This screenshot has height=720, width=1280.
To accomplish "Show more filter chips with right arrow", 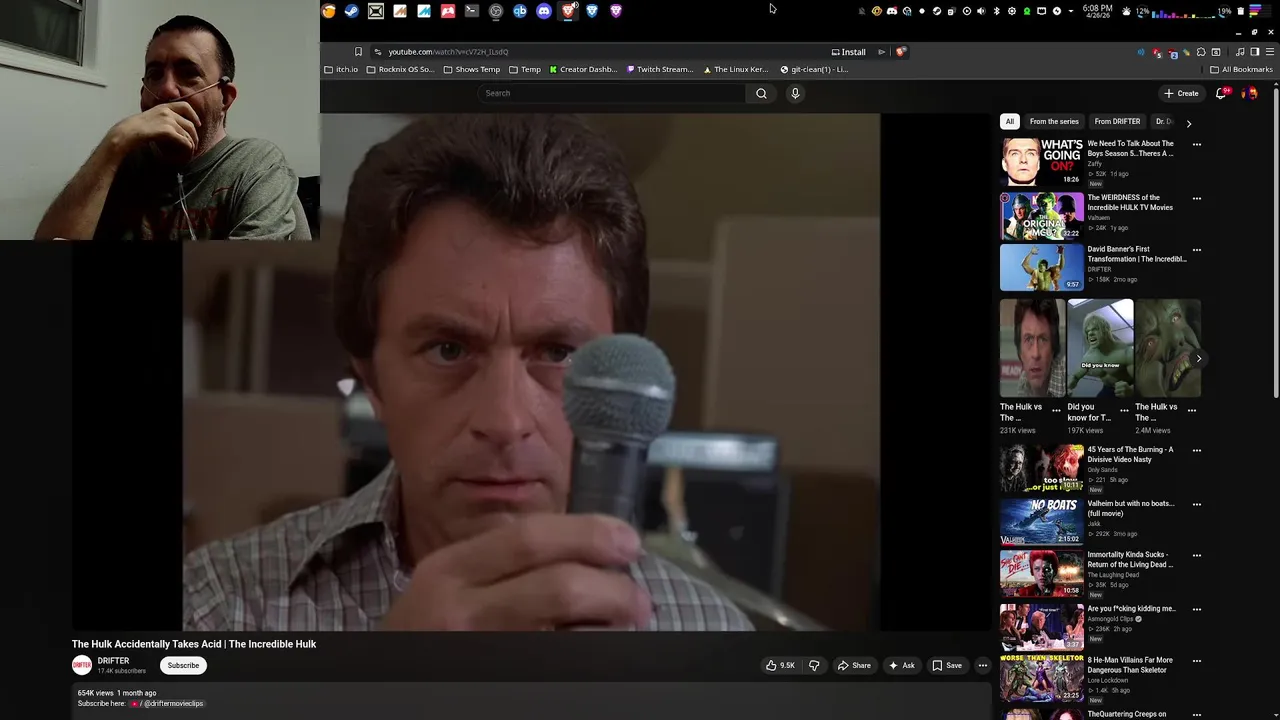I will click(1188, 123).
